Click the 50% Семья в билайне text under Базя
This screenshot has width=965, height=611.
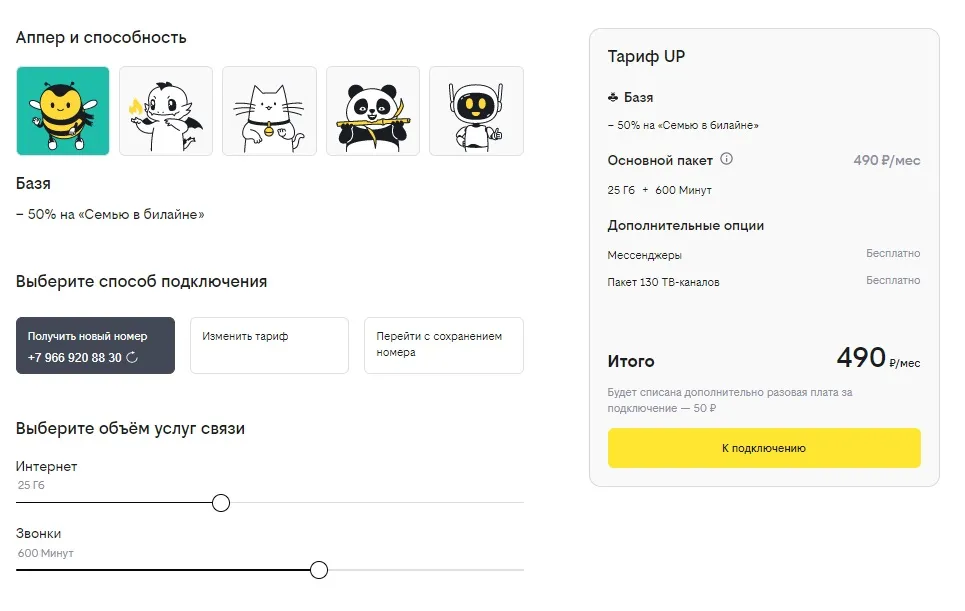110,214
